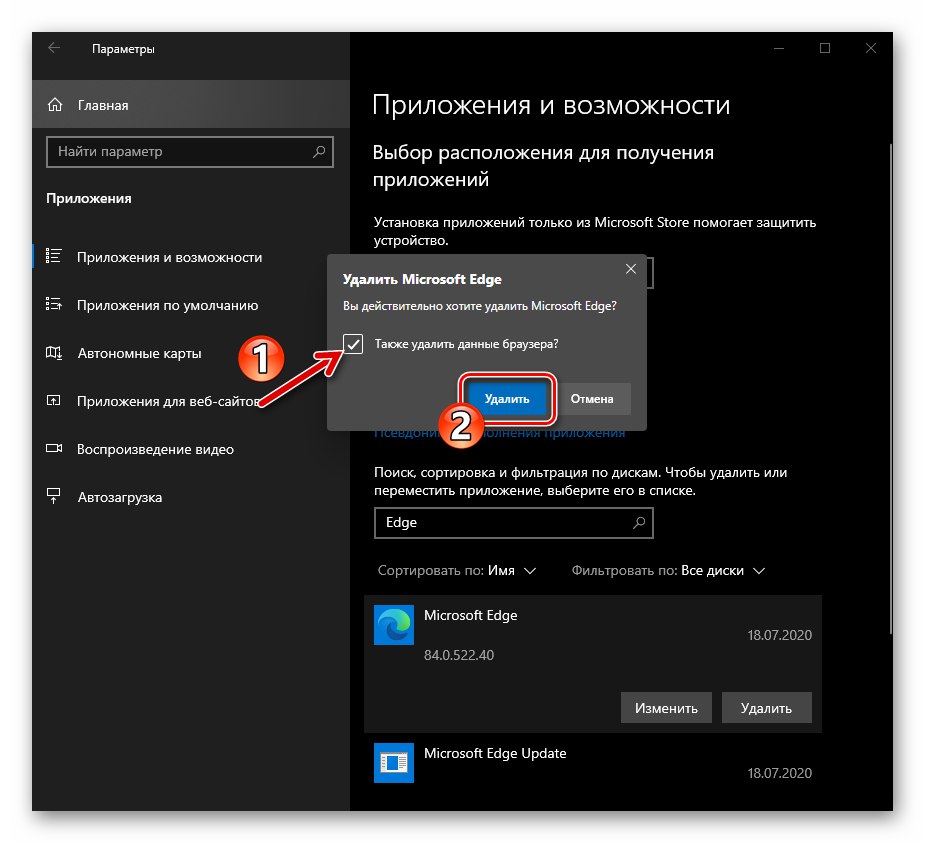Select Приложения и возможности menu item
Screen dimensions: 925x843
(x=191, y=257)
